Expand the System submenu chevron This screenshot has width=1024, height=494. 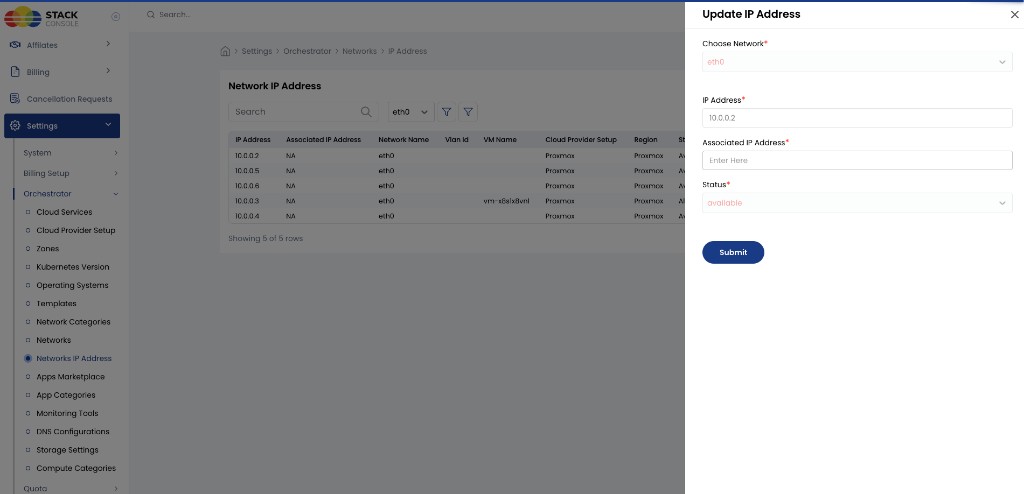pos(116,153)
